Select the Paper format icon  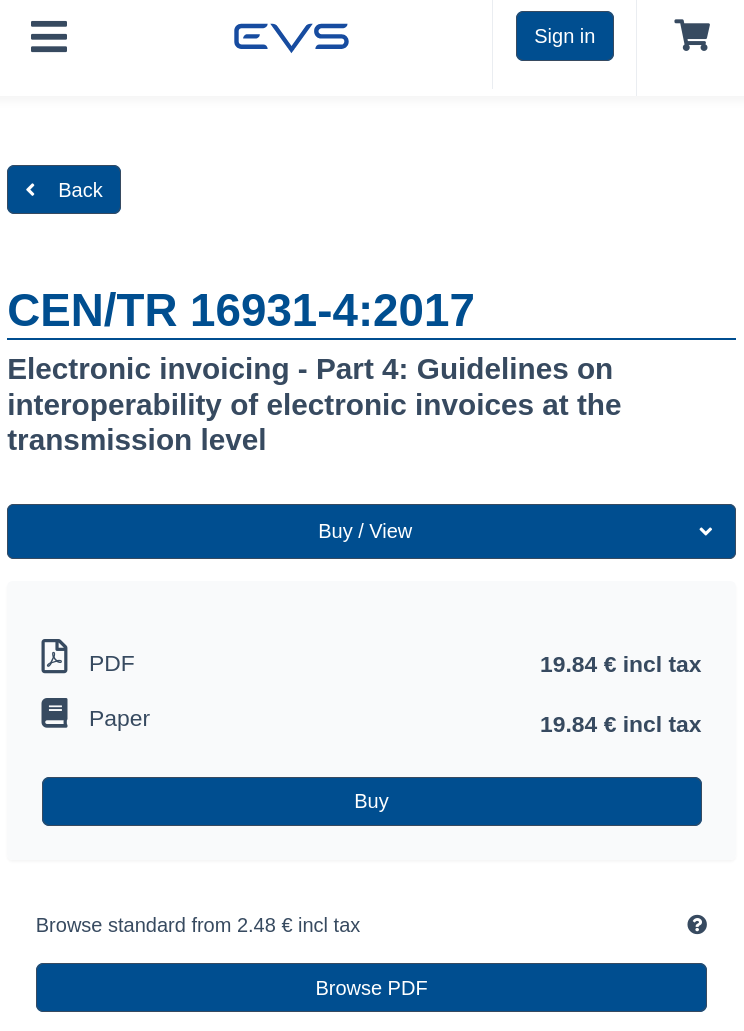click(54, 712)
